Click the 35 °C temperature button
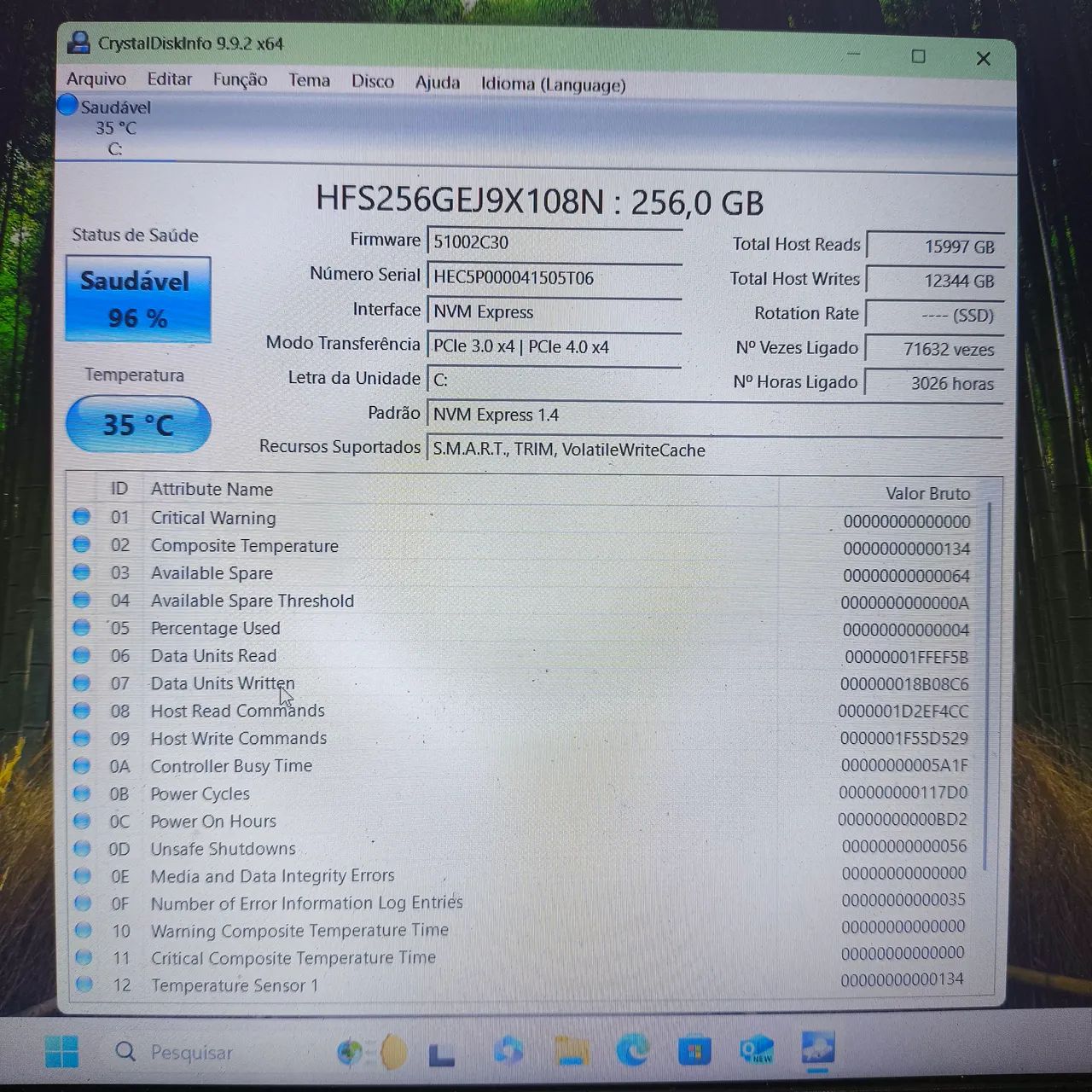This screenshot has height=1092, width=1092. (x=138, y=424)
